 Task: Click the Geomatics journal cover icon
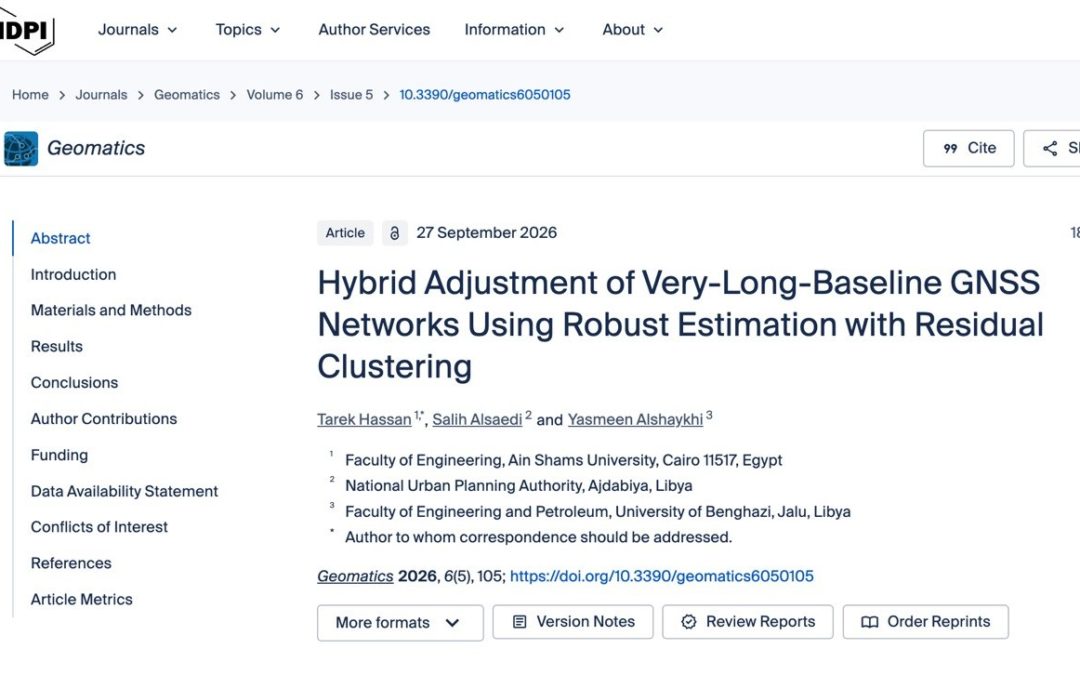[x=21, y=148]
